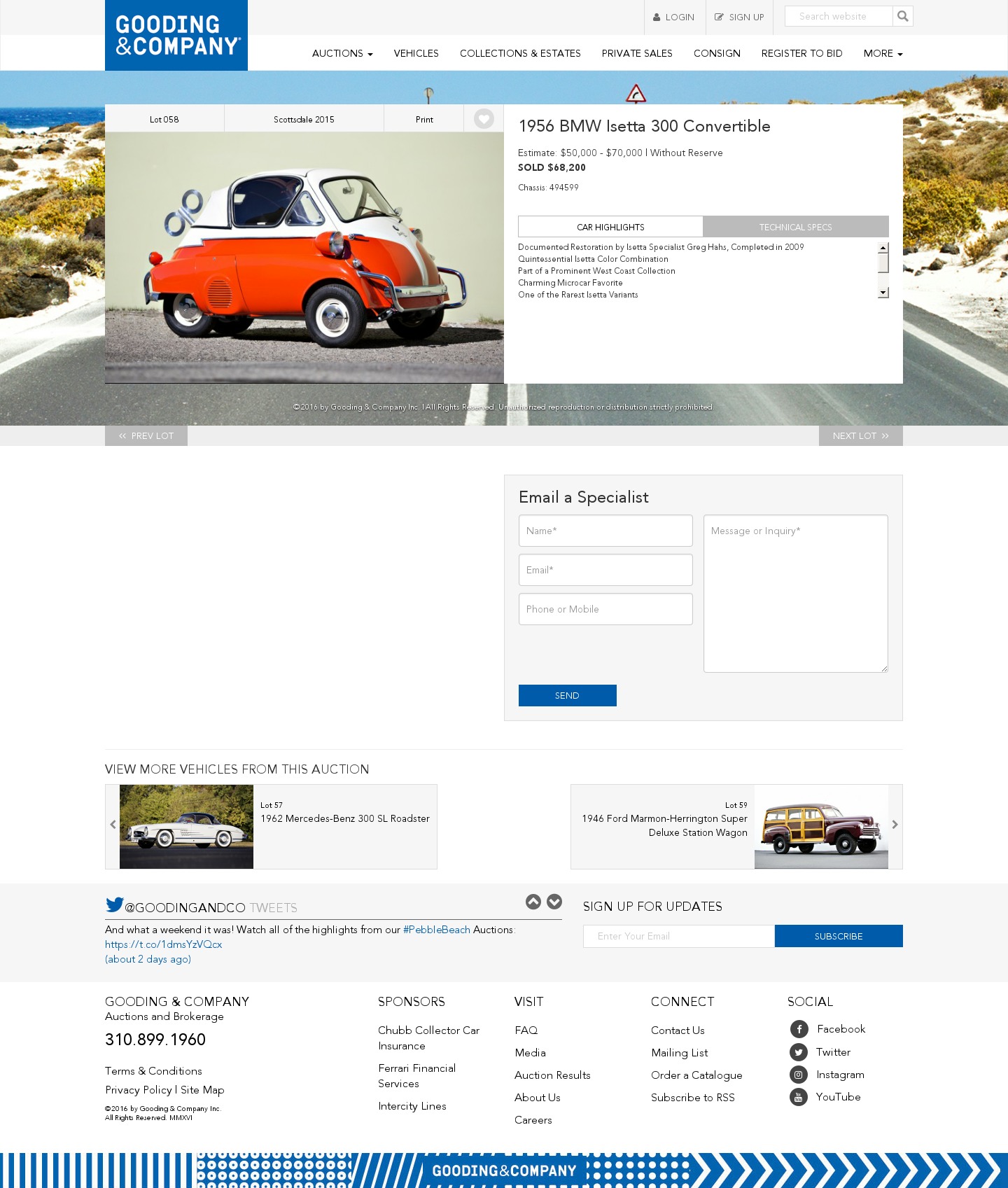Click the Enter Your Email field
Image resolution: width=1008 pixels, height=1188 pixels.
tap(679, 936)
